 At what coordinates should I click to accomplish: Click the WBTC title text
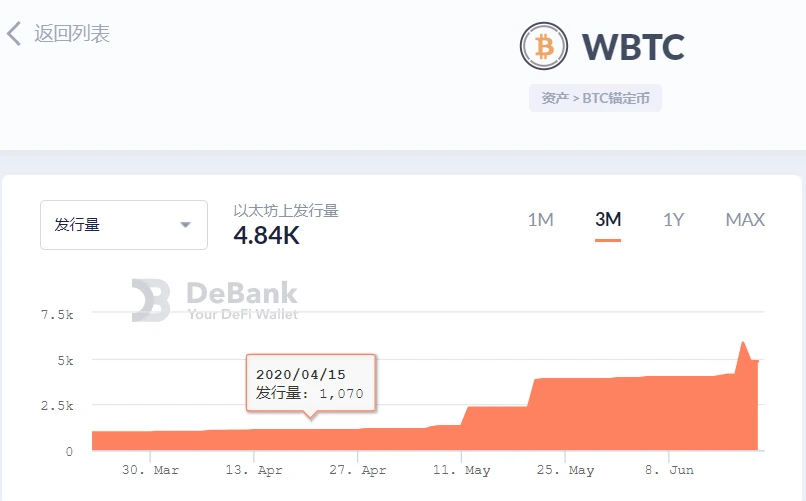click(x=633, y=47)
